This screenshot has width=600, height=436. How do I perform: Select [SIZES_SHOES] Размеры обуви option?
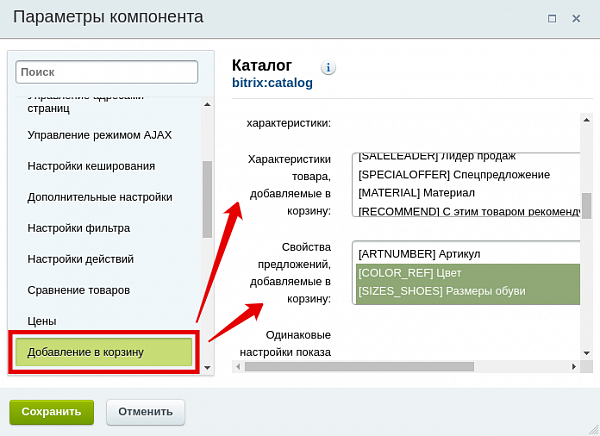tap(441, 291)
